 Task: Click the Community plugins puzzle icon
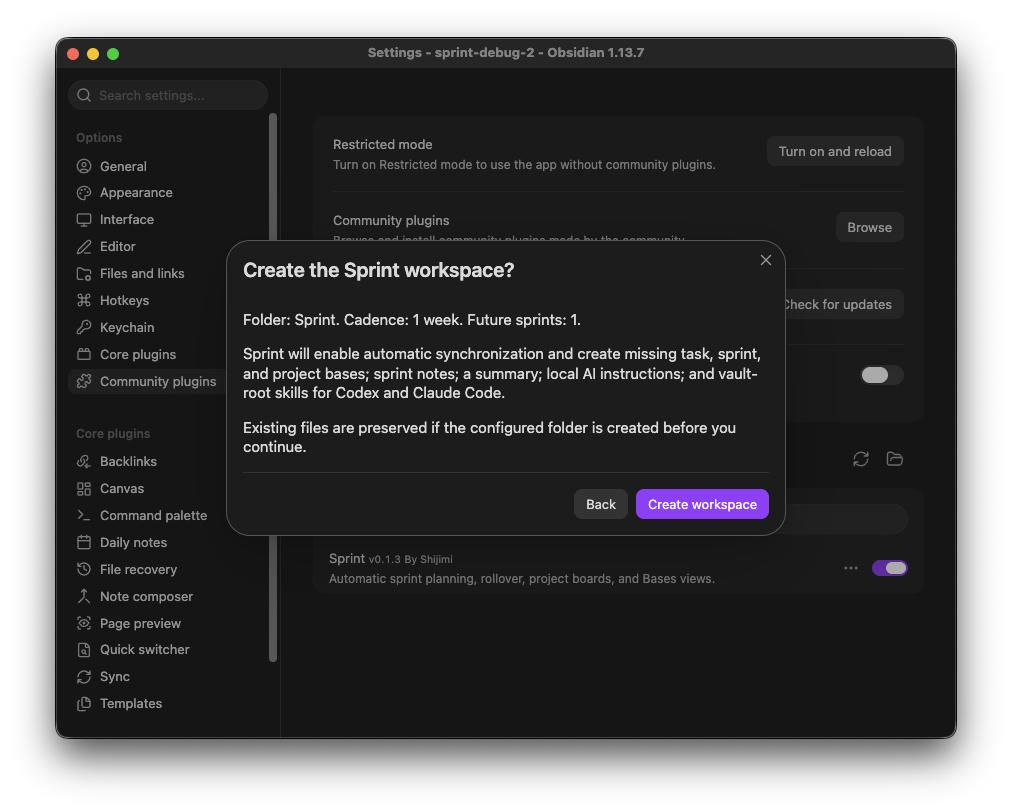click(84, 381)
